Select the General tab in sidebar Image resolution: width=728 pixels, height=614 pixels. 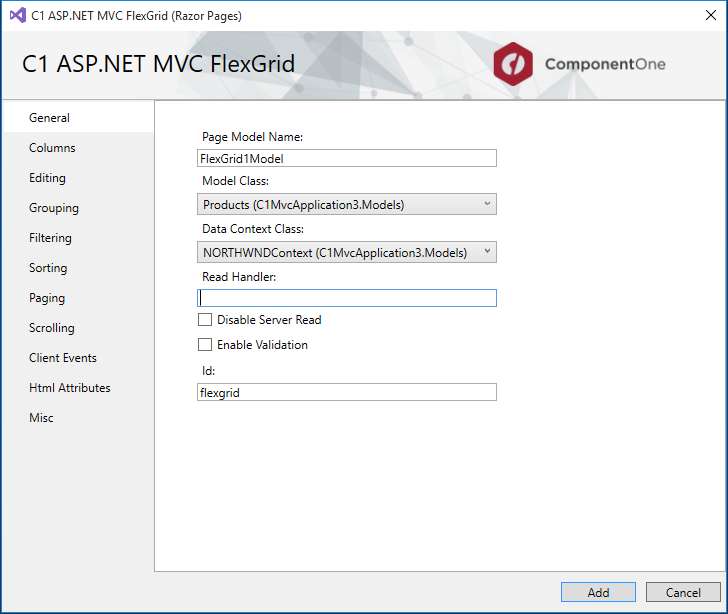click(x=78, y=118)
